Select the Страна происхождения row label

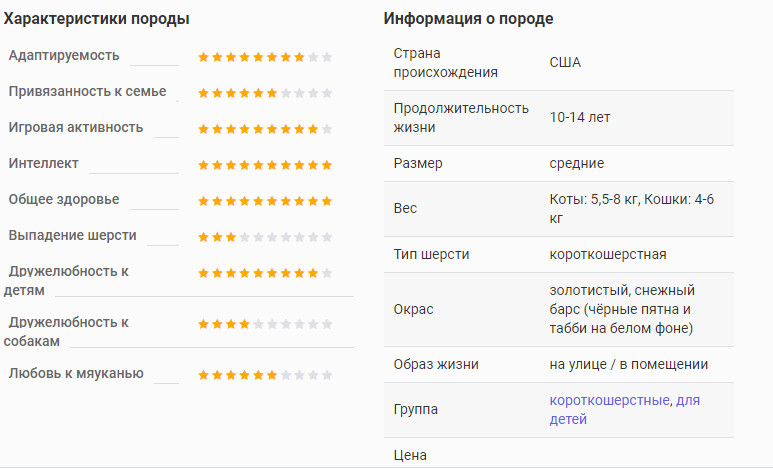point(445,63)
